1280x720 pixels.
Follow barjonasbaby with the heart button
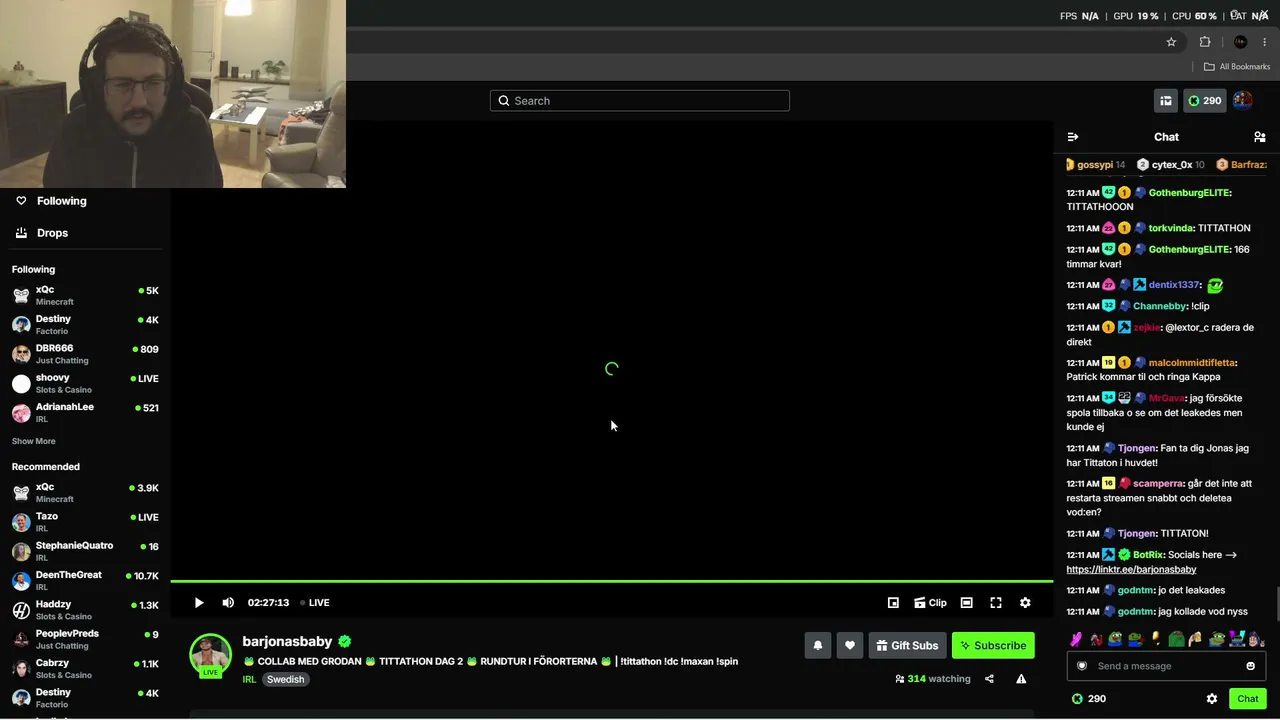click(x=850, y=646)
